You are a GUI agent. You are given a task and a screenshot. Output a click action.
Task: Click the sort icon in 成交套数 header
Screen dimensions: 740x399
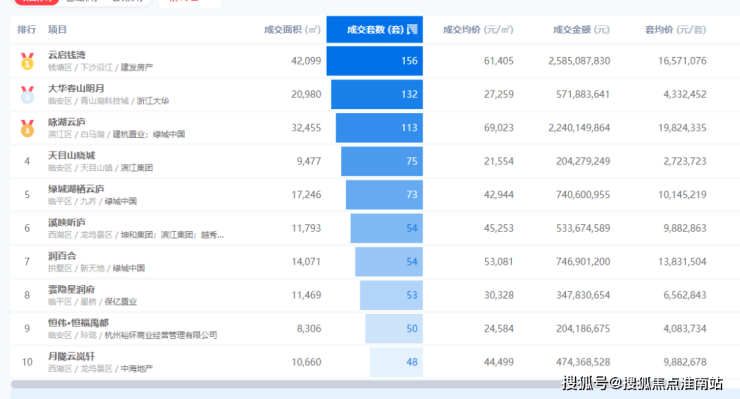412,29
